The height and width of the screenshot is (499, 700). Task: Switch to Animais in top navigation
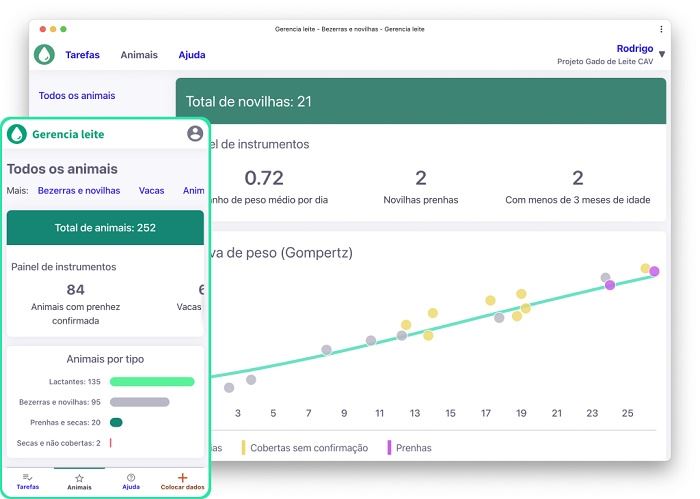[x=139, y=55]
